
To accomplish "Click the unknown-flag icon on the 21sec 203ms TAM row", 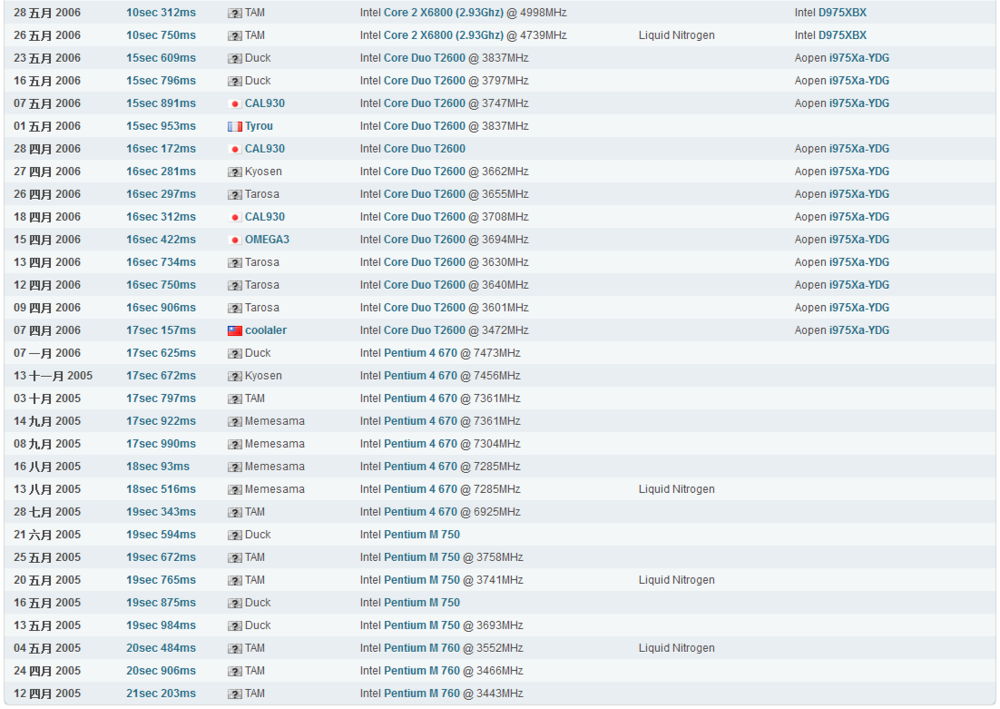I will (x=235, y=694).
